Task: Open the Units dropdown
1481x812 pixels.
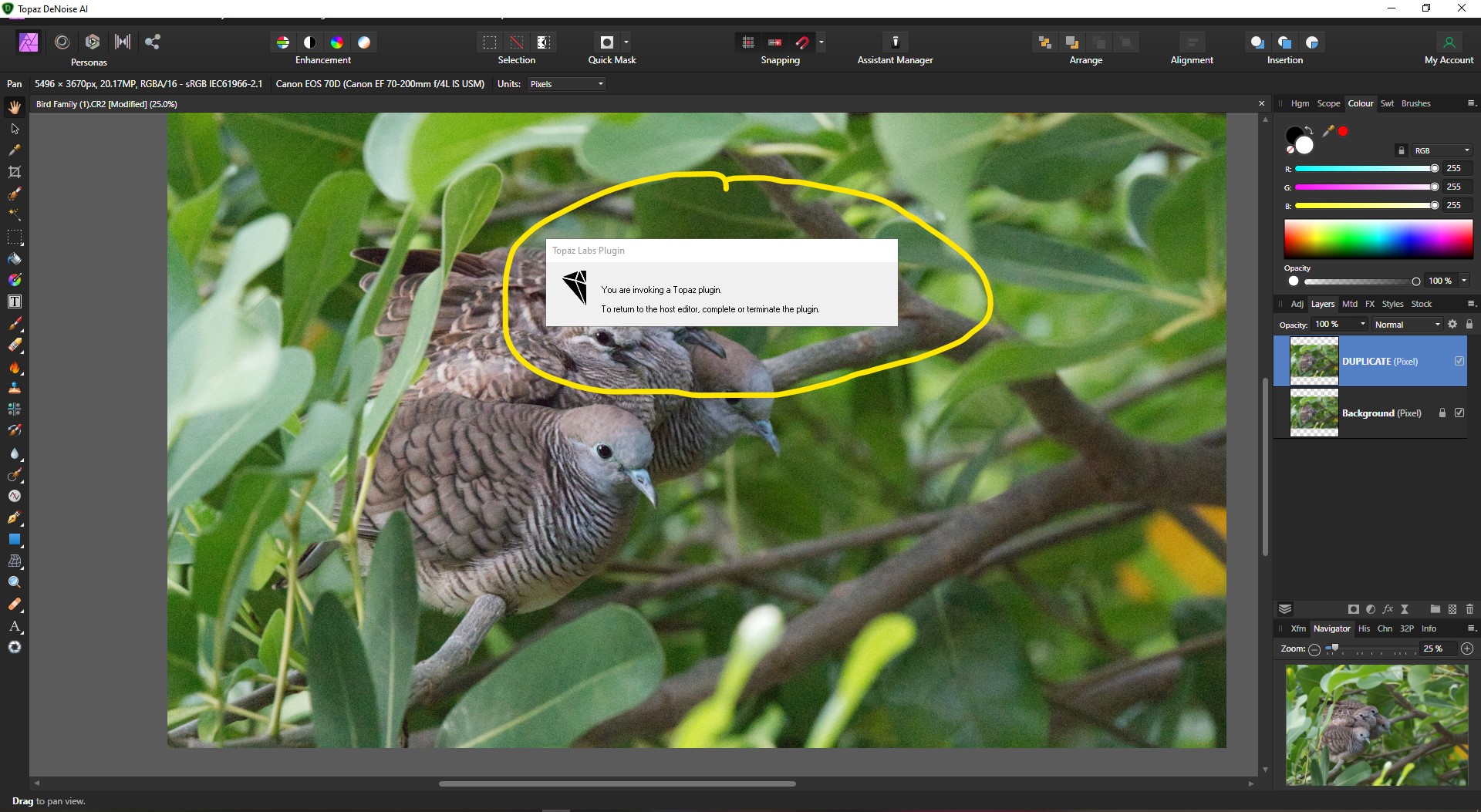Action: (x=567, y=84)
